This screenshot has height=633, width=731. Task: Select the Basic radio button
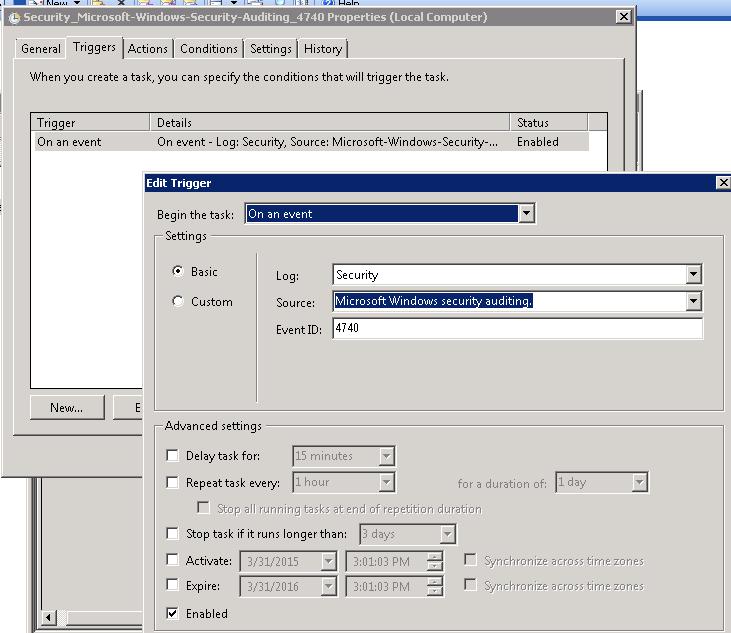[178, 271]
